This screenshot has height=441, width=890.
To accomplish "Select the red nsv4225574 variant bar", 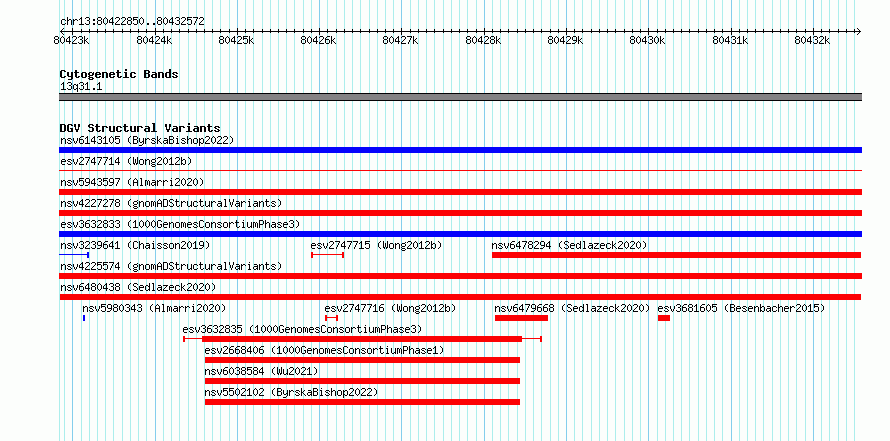I will coord(460,276).
